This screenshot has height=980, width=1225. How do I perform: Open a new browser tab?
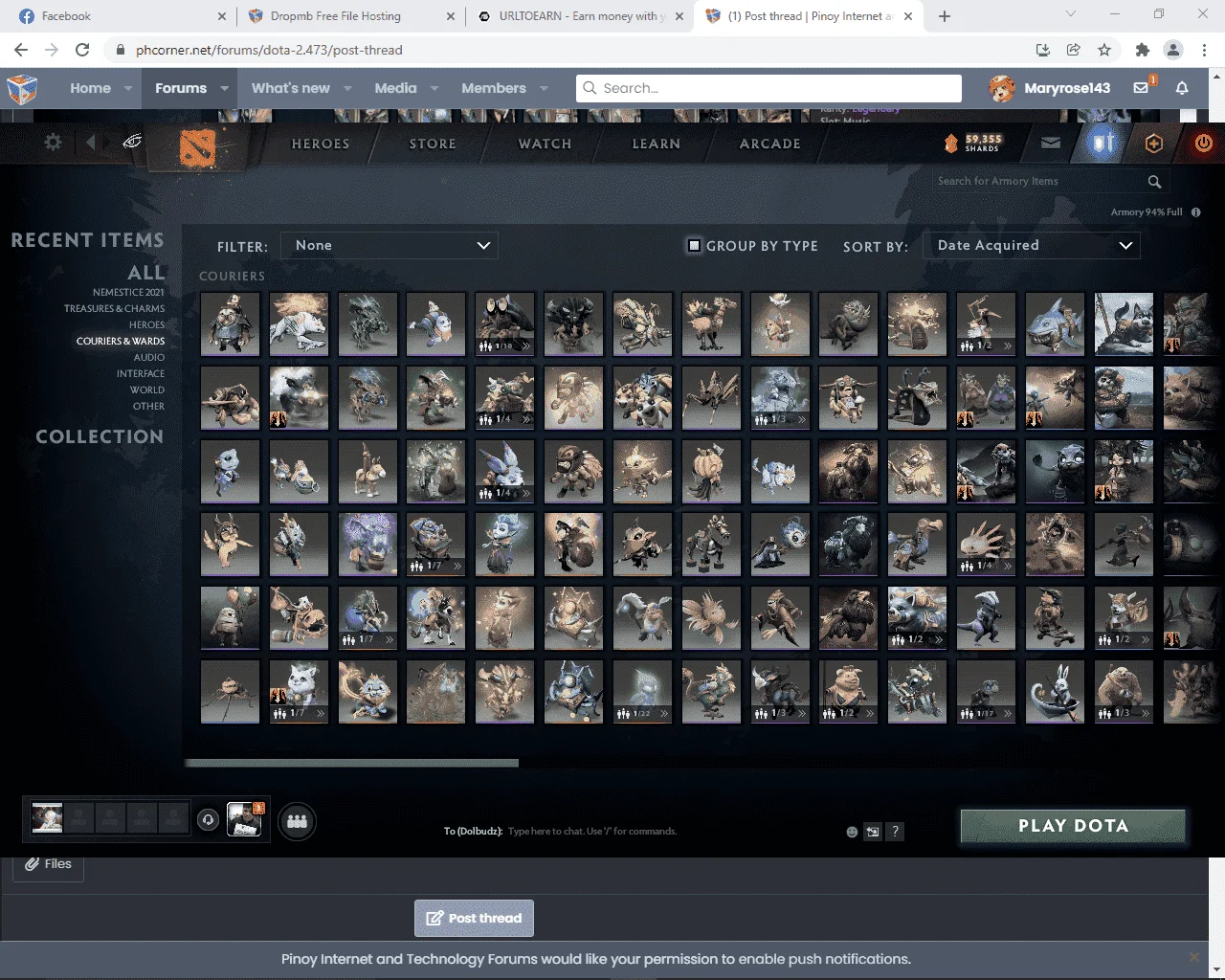pos(945,16)
